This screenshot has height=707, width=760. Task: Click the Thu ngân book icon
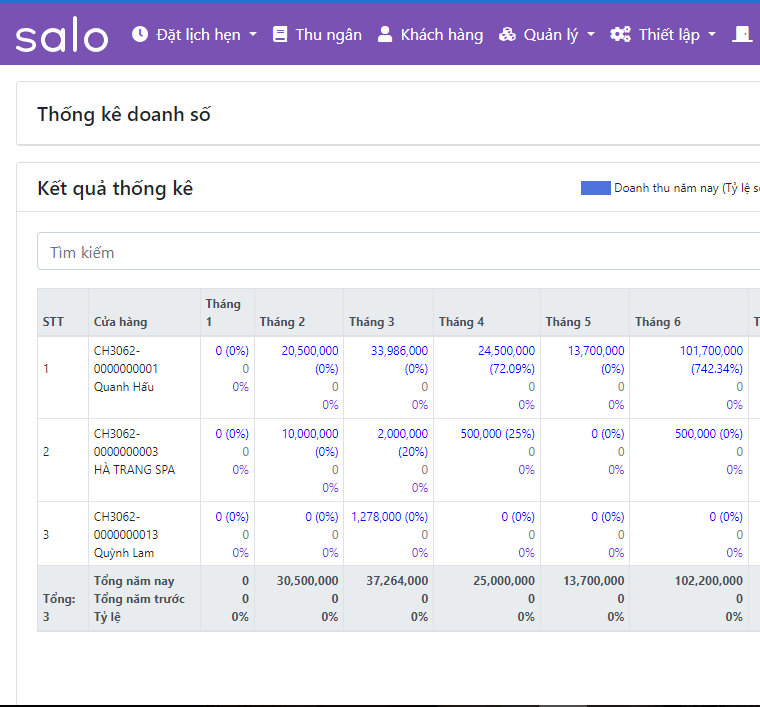pos(280,34)
